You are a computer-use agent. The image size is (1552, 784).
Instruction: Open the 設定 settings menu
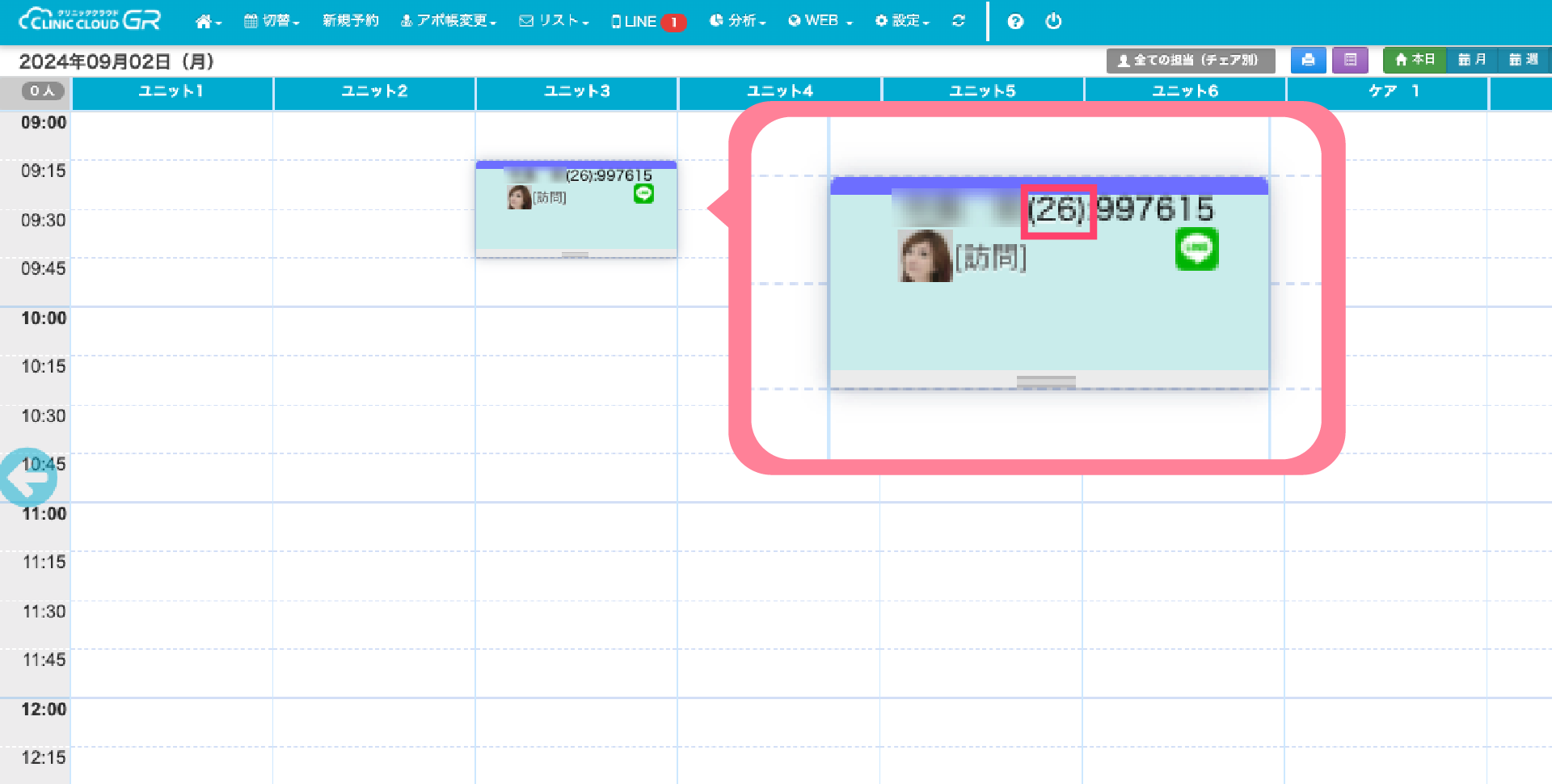(x=902, y=21)
